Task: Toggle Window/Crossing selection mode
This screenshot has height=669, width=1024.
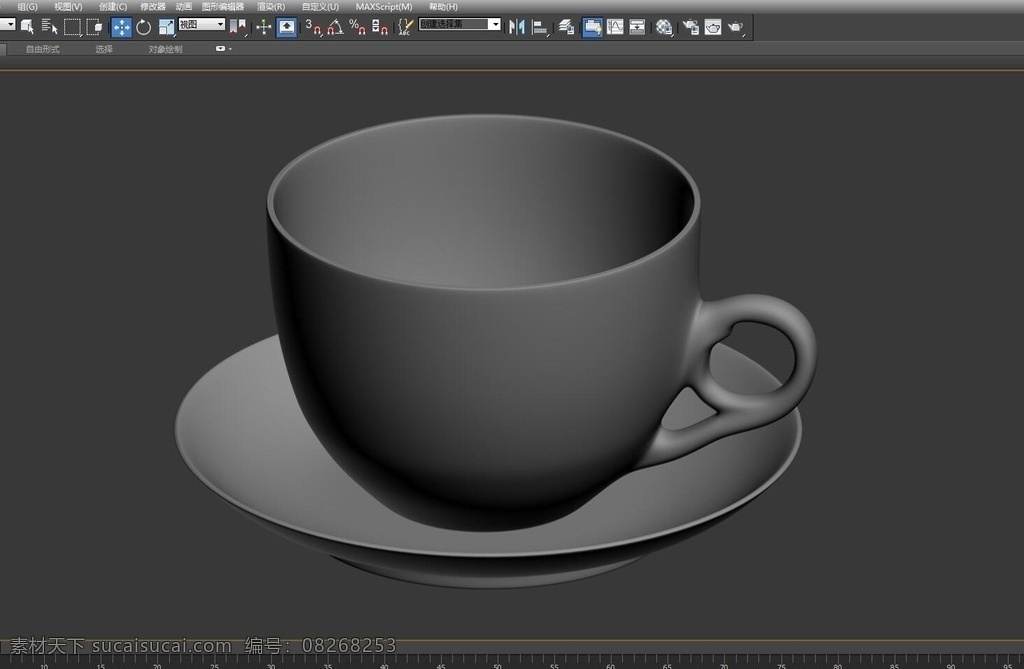Action: pyautogui.click(x=95, y=27)
